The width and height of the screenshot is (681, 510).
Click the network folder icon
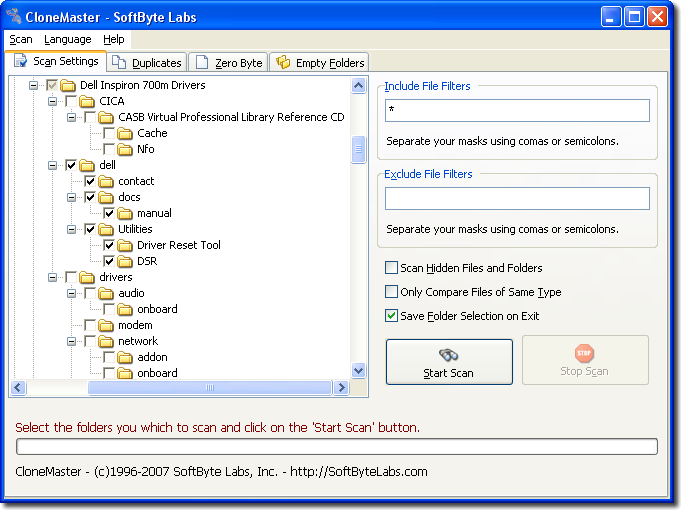pyautogui.click(x=106, y=341)
